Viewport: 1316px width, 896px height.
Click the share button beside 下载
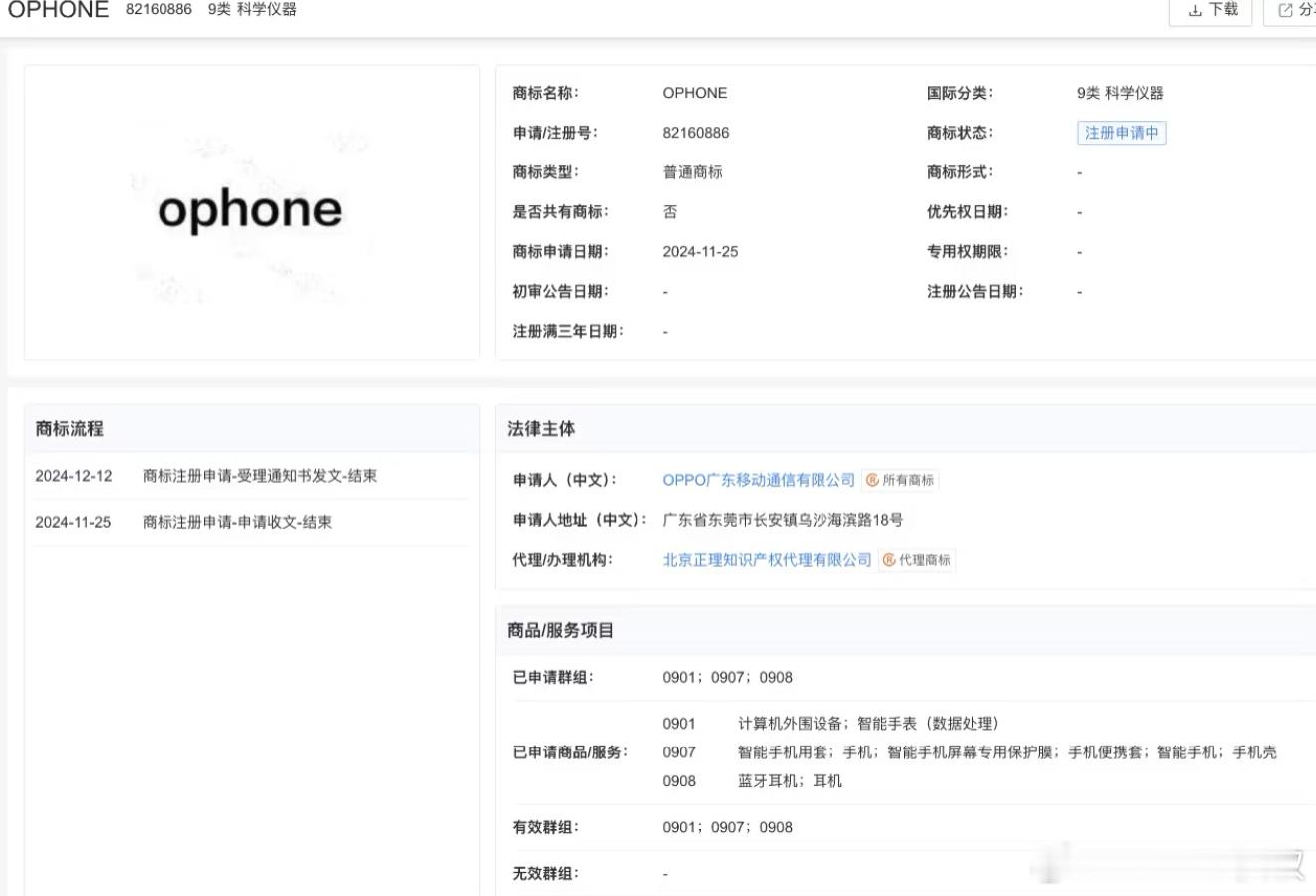[x=1292, y=10]
